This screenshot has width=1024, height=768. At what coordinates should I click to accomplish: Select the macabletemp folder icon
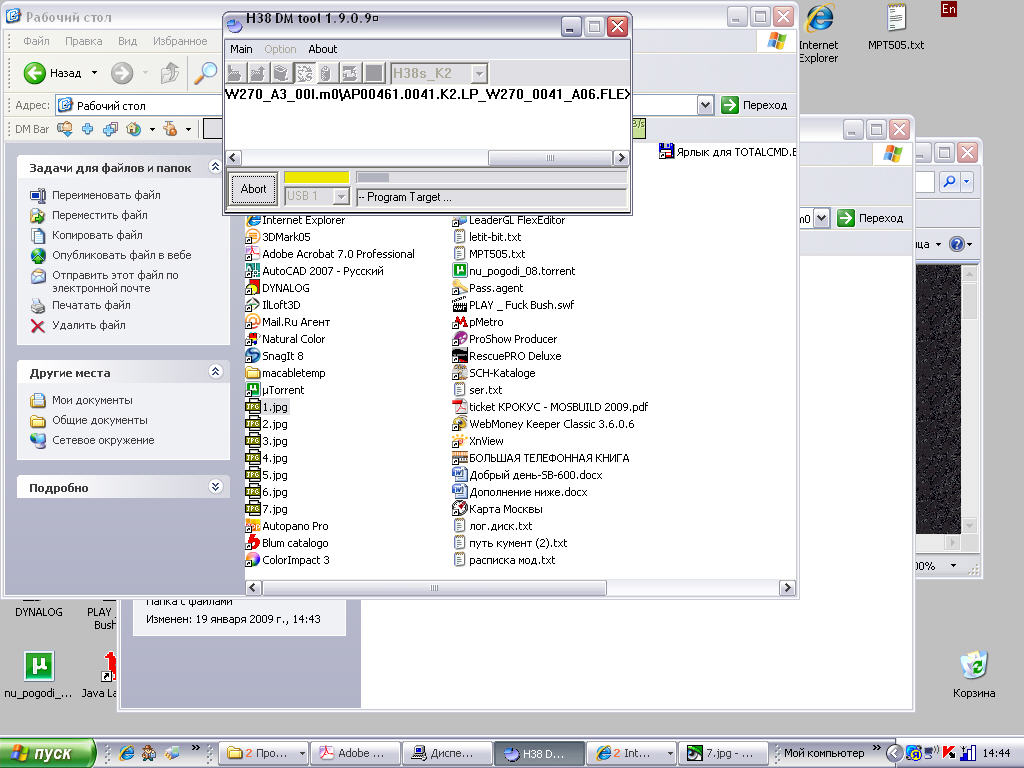click(x=252, y=373)
